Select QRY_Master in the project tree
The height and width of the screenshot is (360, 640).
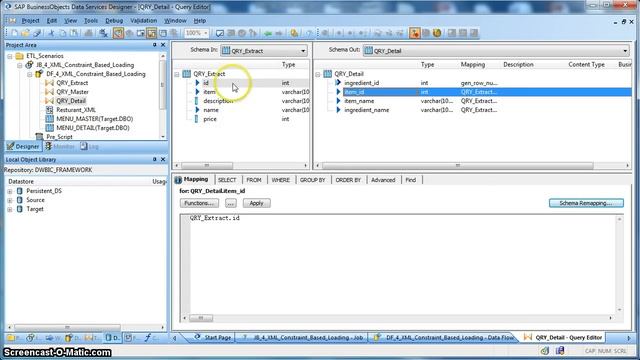pos(72,92)
